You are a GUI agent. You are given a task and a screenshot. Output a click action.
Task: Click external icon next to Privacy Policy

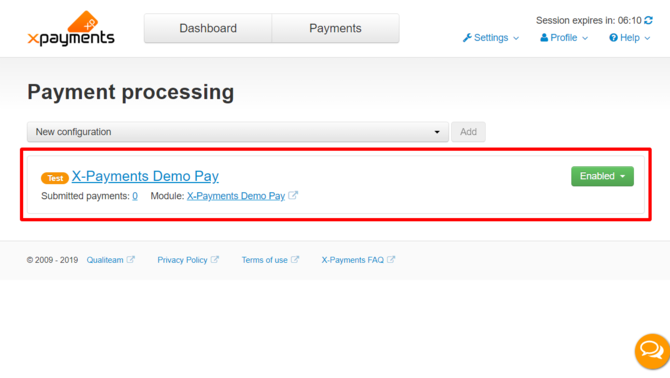tap(215, 259)
